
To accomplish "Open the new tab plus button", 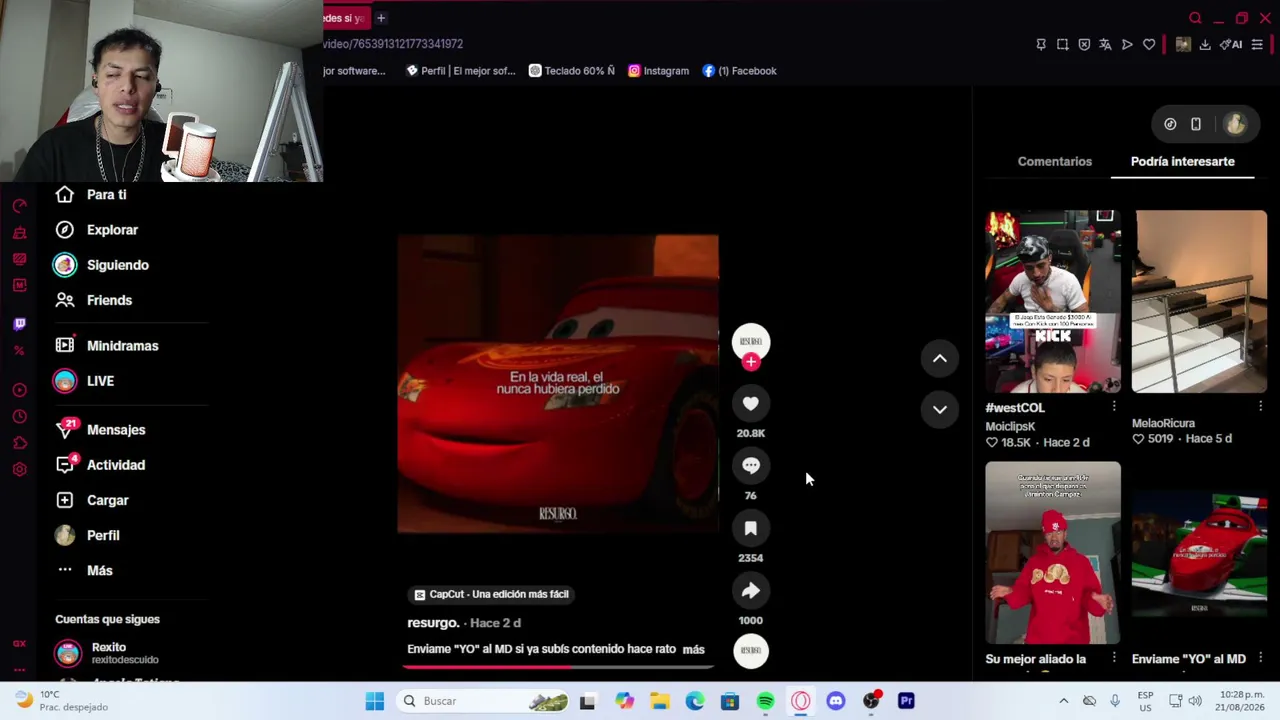I will coord(381,18).
